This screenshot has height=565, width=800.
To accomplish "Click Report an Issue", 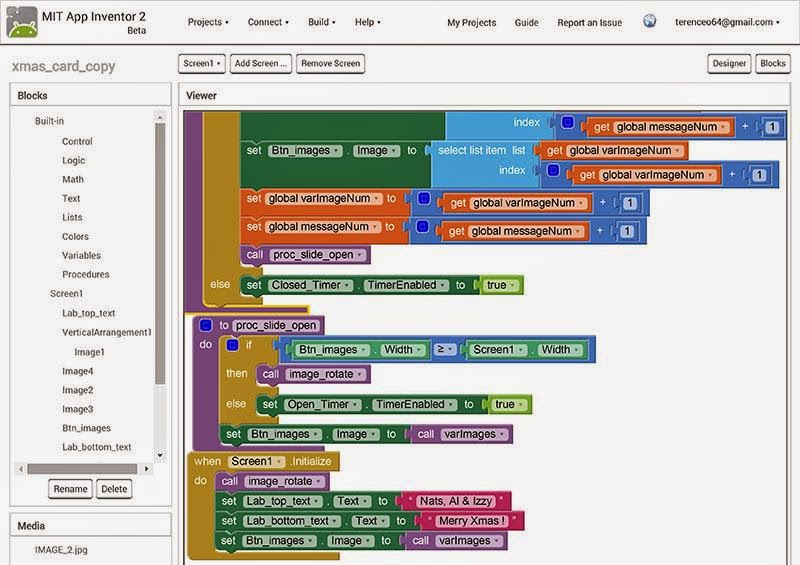I will pos(589,22).
